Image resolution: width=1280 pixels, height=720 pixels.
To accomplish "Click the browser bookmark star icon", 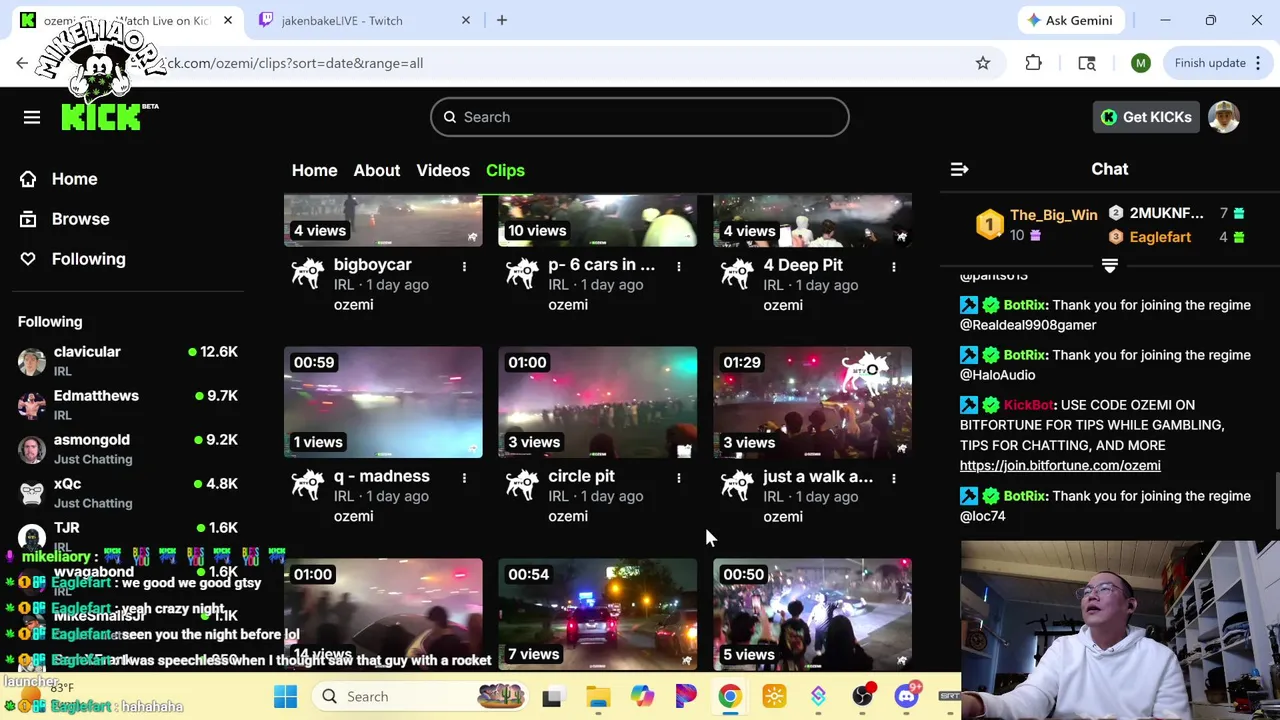I will pyautogui.click(x=983, y=63).
